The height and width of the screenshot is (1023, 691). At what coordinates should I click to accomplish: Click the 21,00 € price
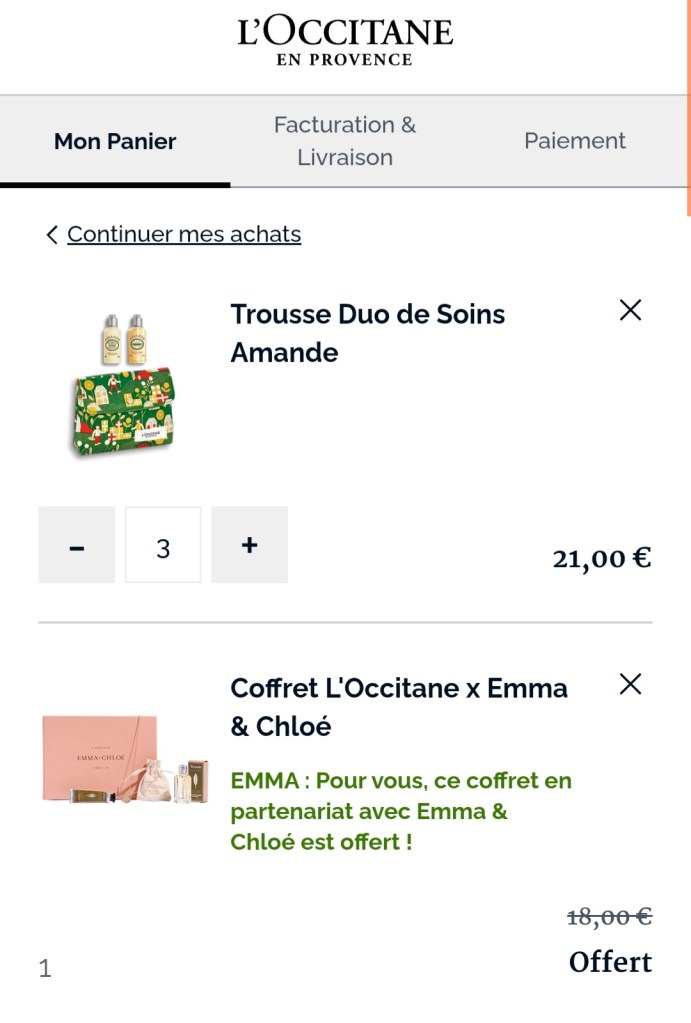[x=601, y=557]
